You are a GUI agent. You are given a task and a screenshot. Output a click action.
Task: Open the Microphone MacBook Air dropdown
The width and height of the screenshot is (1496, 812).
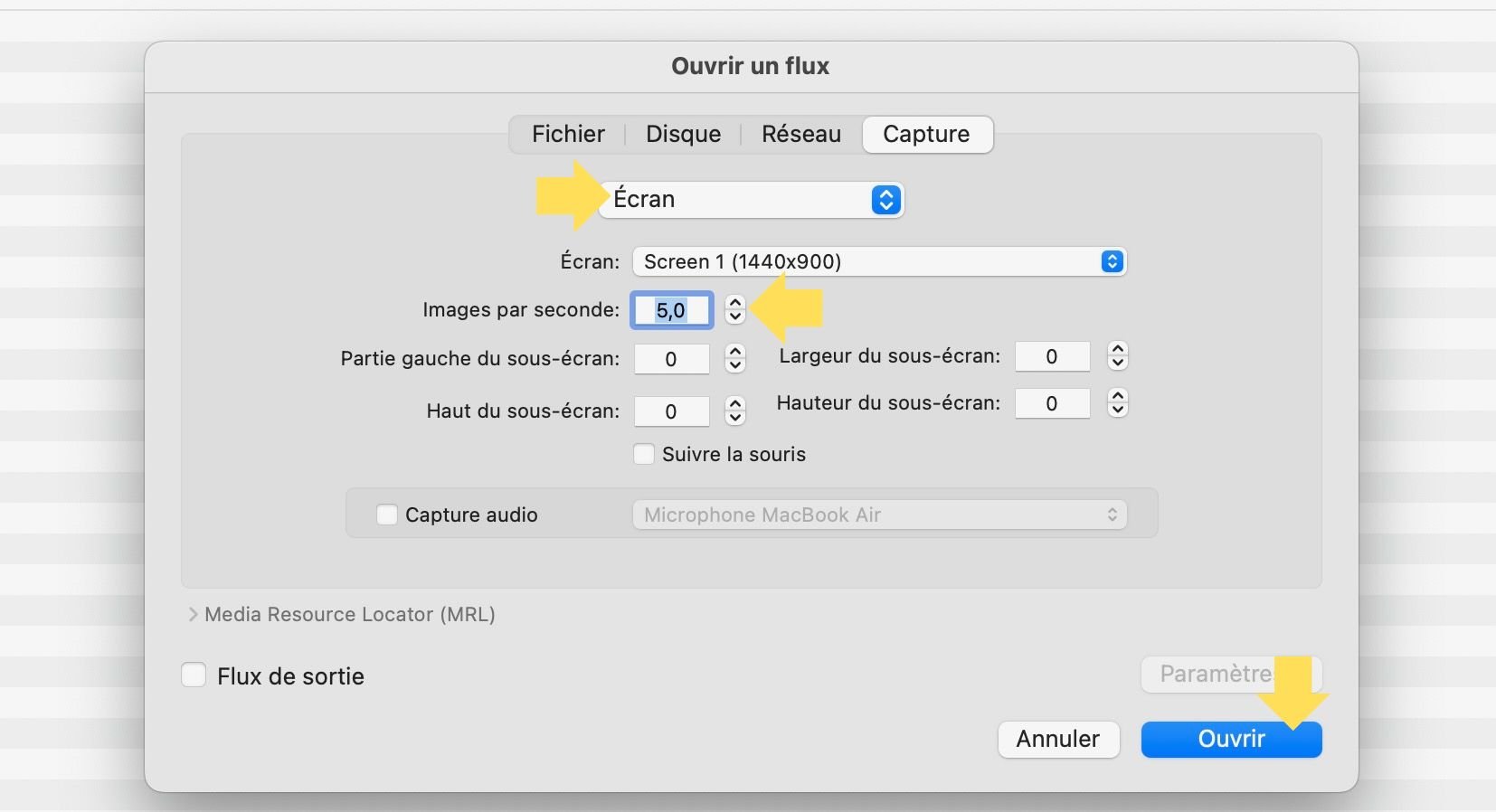pyautogui.click(x=879, y=515)
